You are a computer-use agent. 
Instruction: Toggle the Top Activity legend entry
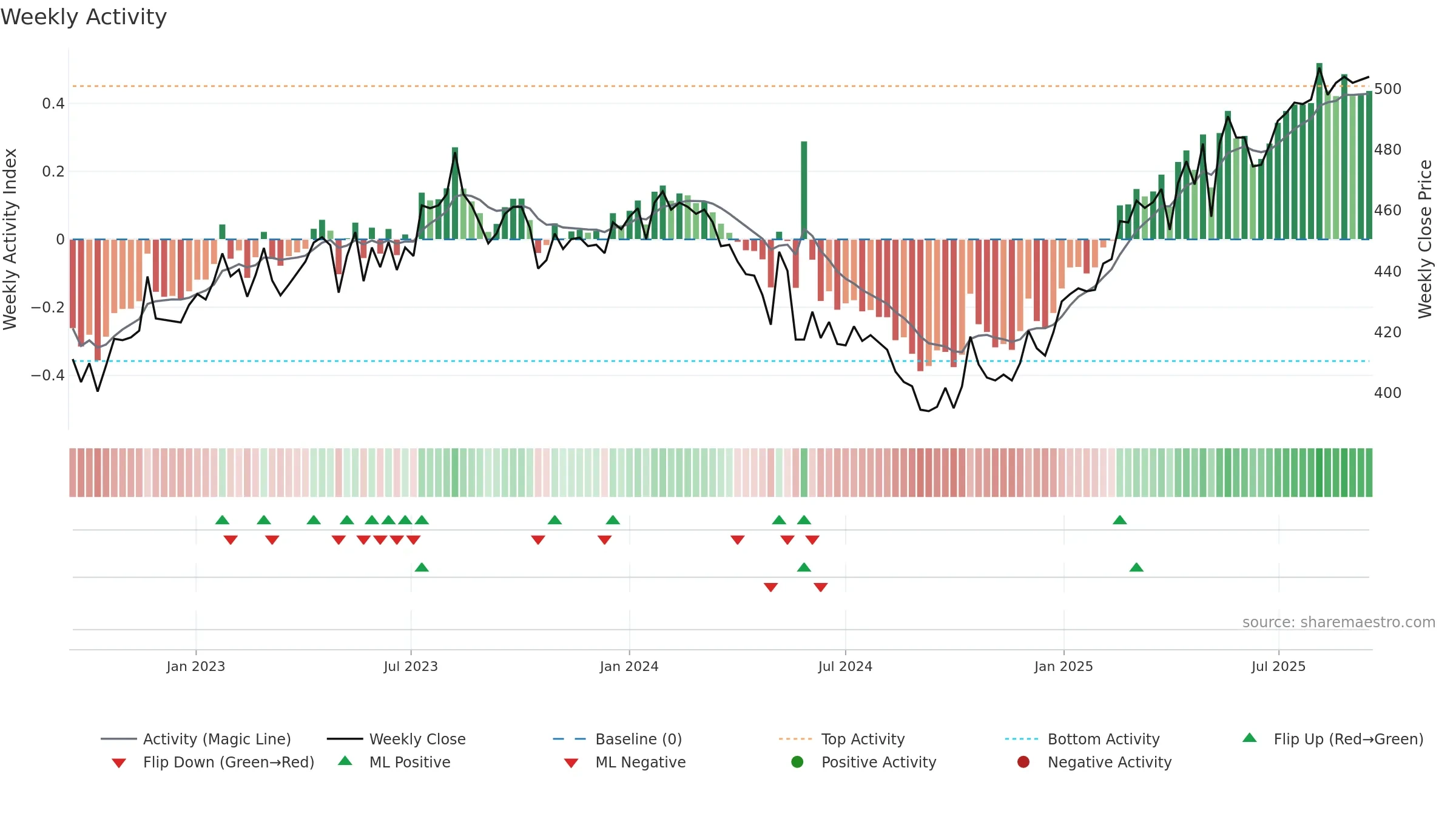841,739
